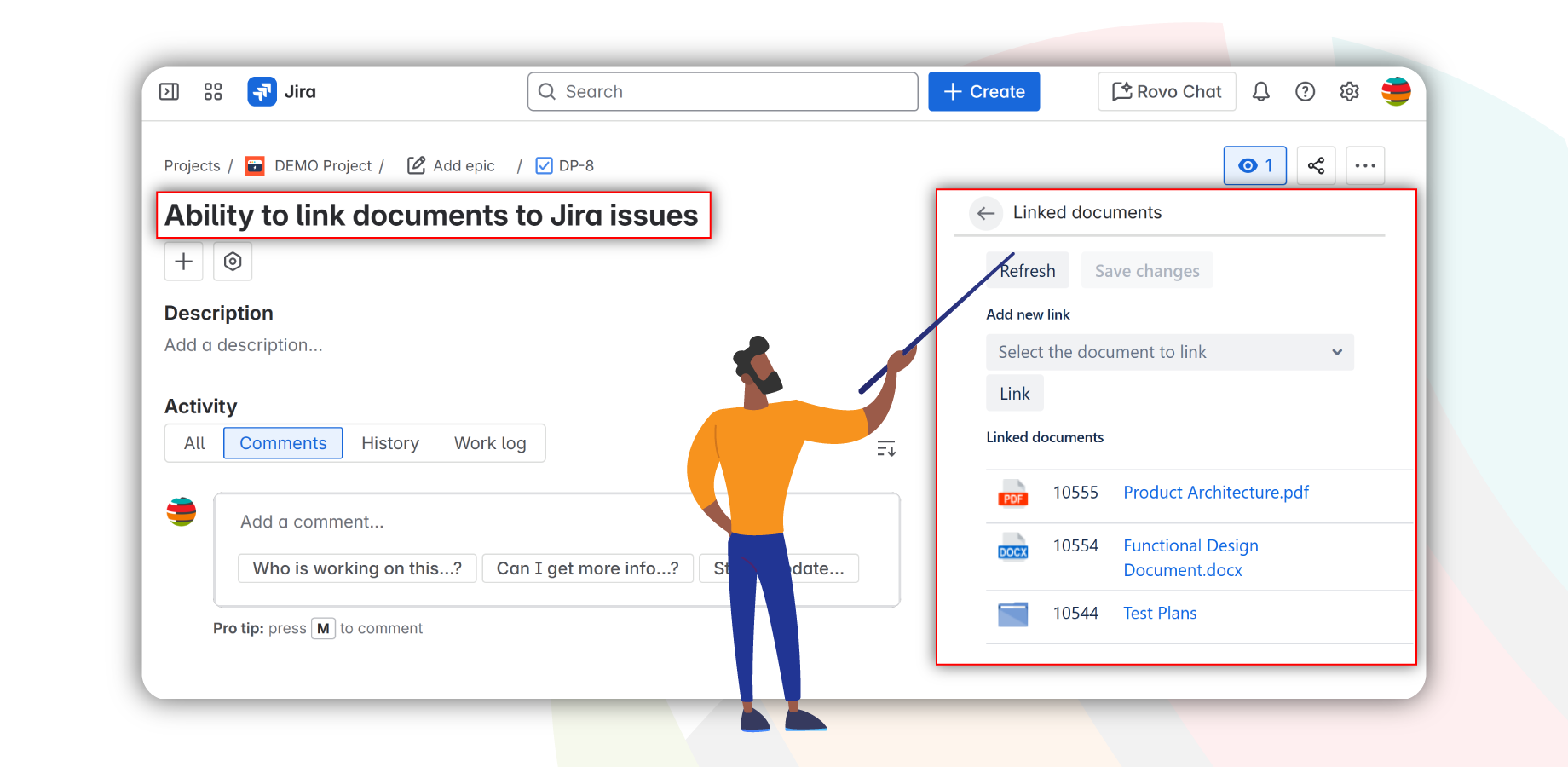Open the help question mark icon

1306,91
